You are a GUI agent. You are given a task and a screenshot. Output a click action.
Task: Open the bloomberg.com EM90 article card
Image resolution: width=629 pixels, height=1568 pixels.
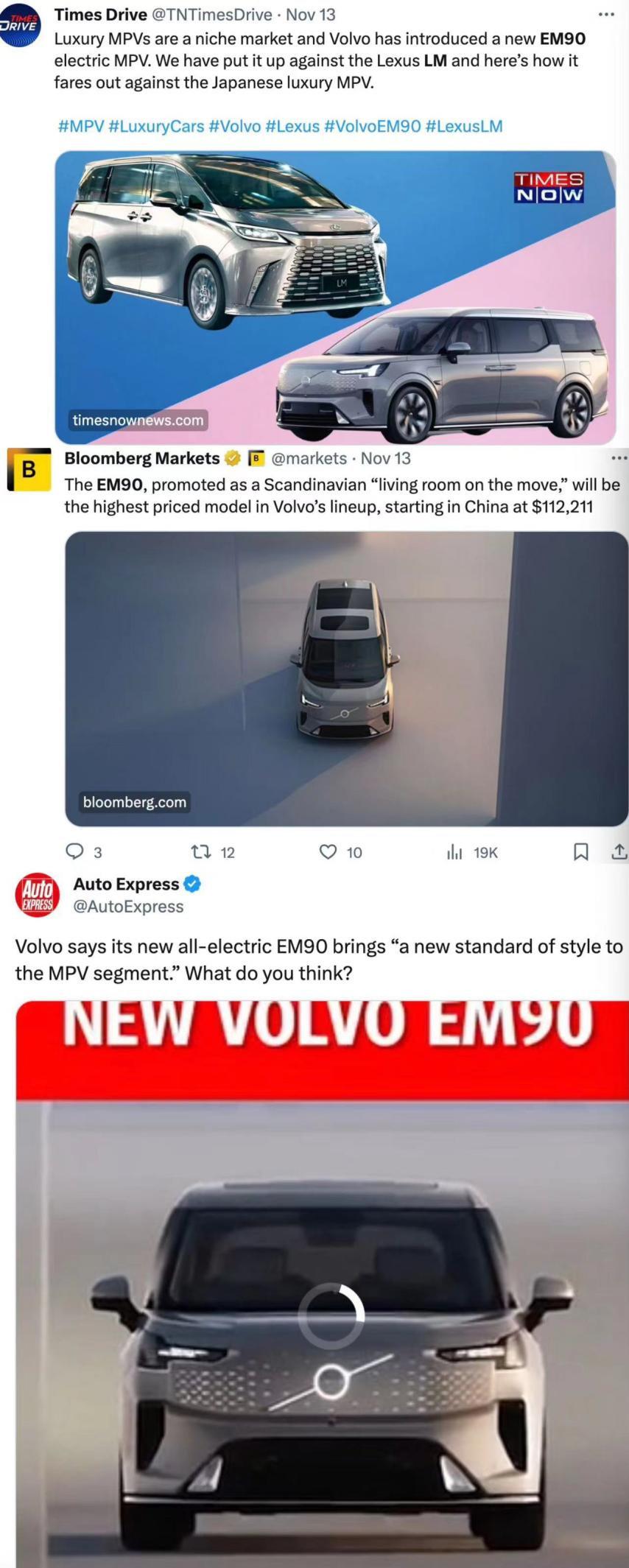[346, 678]
